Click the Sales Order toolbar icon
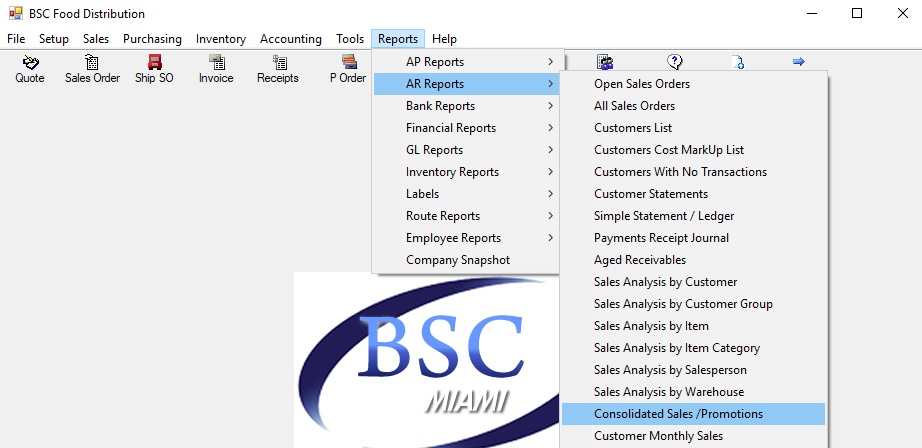 point(92,62)
